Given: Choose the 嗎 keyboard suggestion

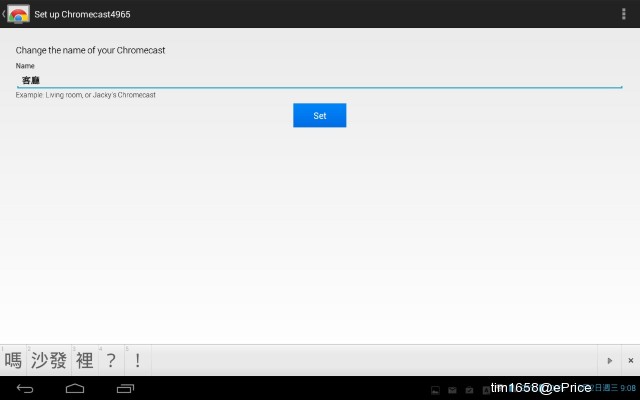Looking at the screenshot, I should coord(13,360).
